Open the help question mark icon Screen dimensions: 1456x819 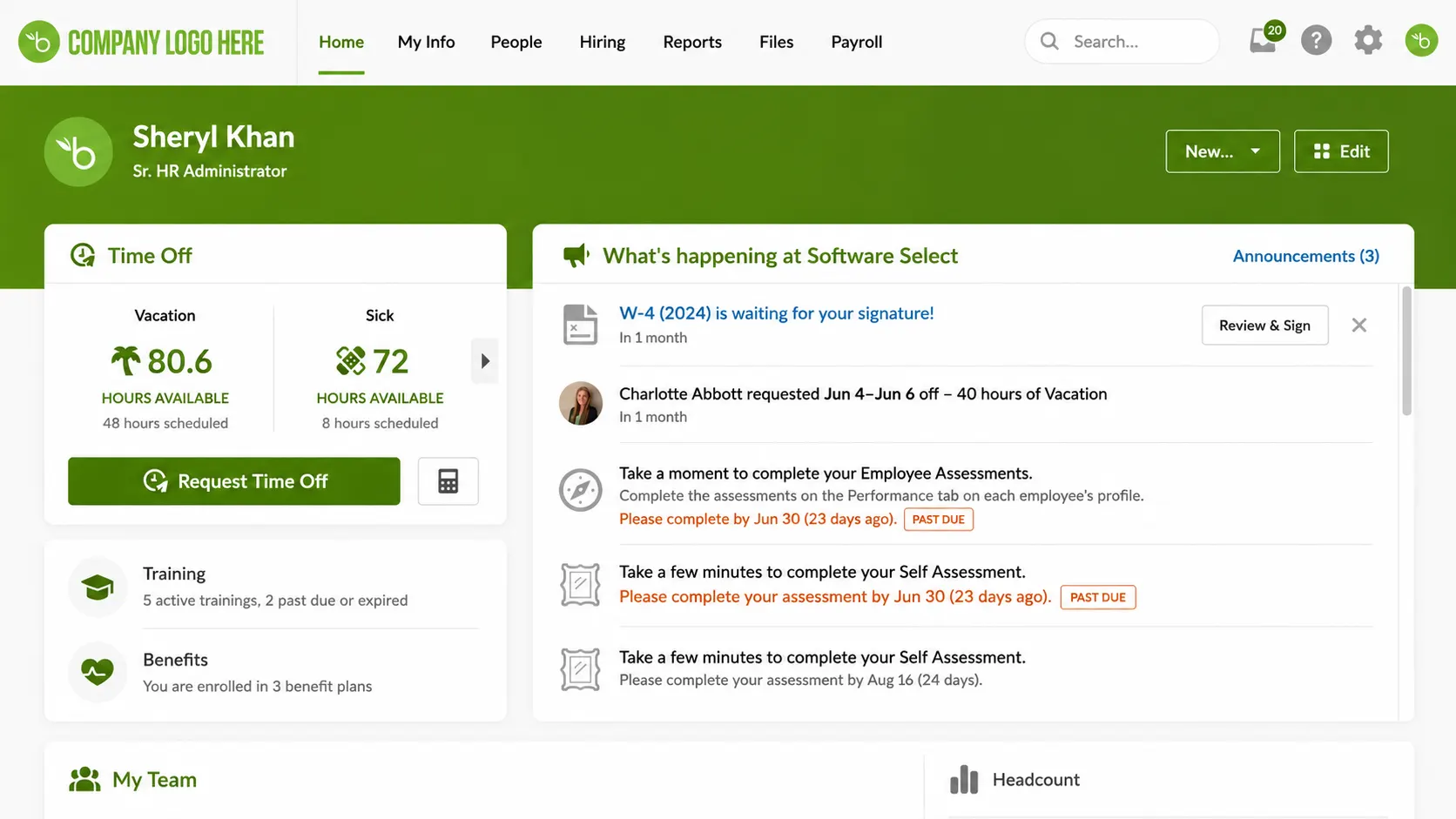[x=1316, y=40]
